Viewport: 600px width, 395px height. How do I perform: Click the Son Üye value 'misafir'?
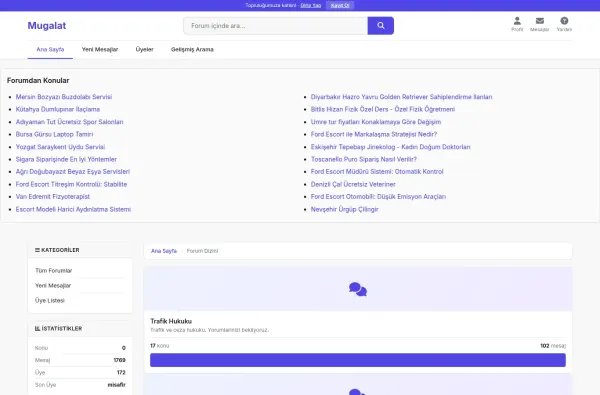pos(117,385)
